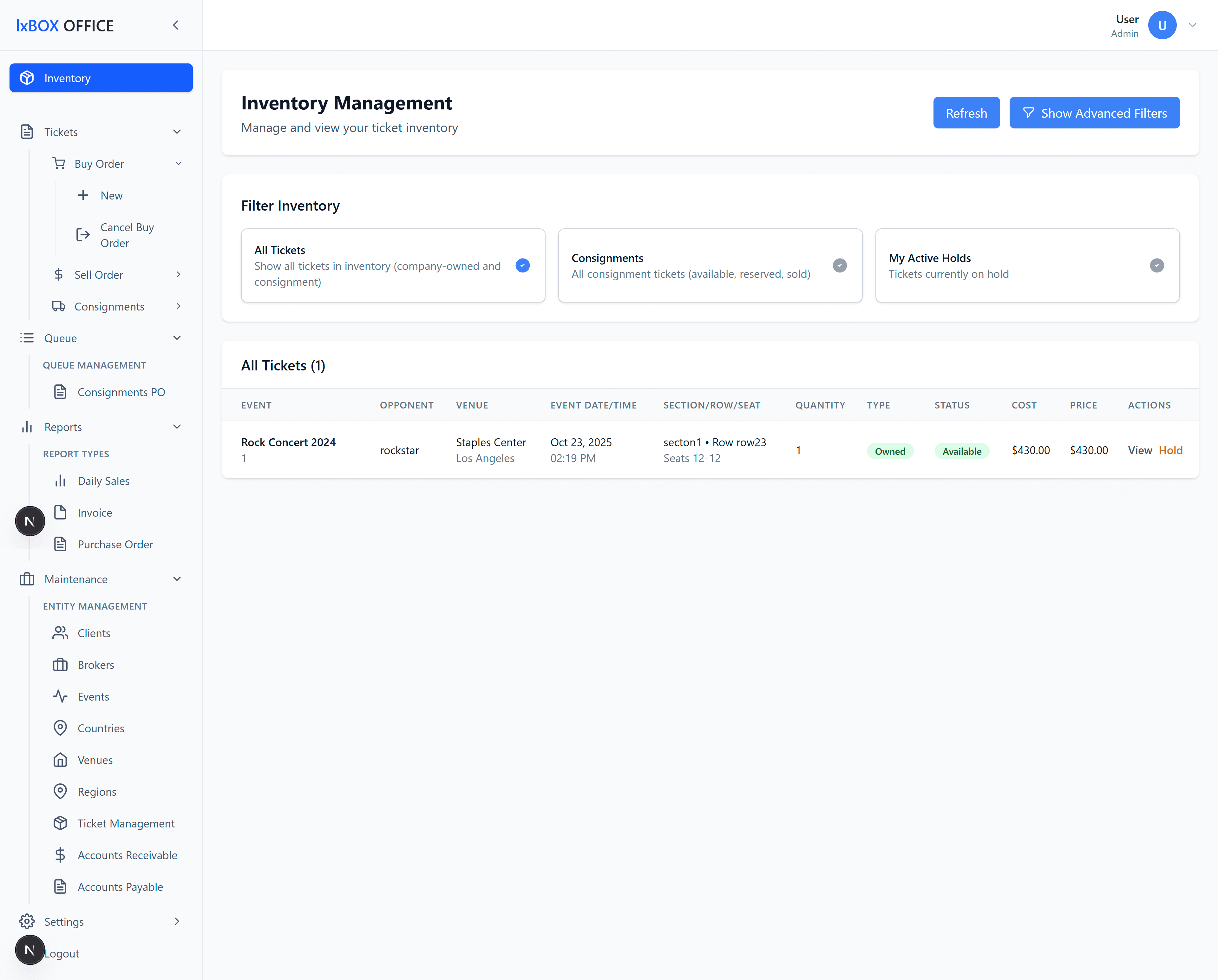
Task: Click the Settings gear icon
Action: (x=27, y=921)
